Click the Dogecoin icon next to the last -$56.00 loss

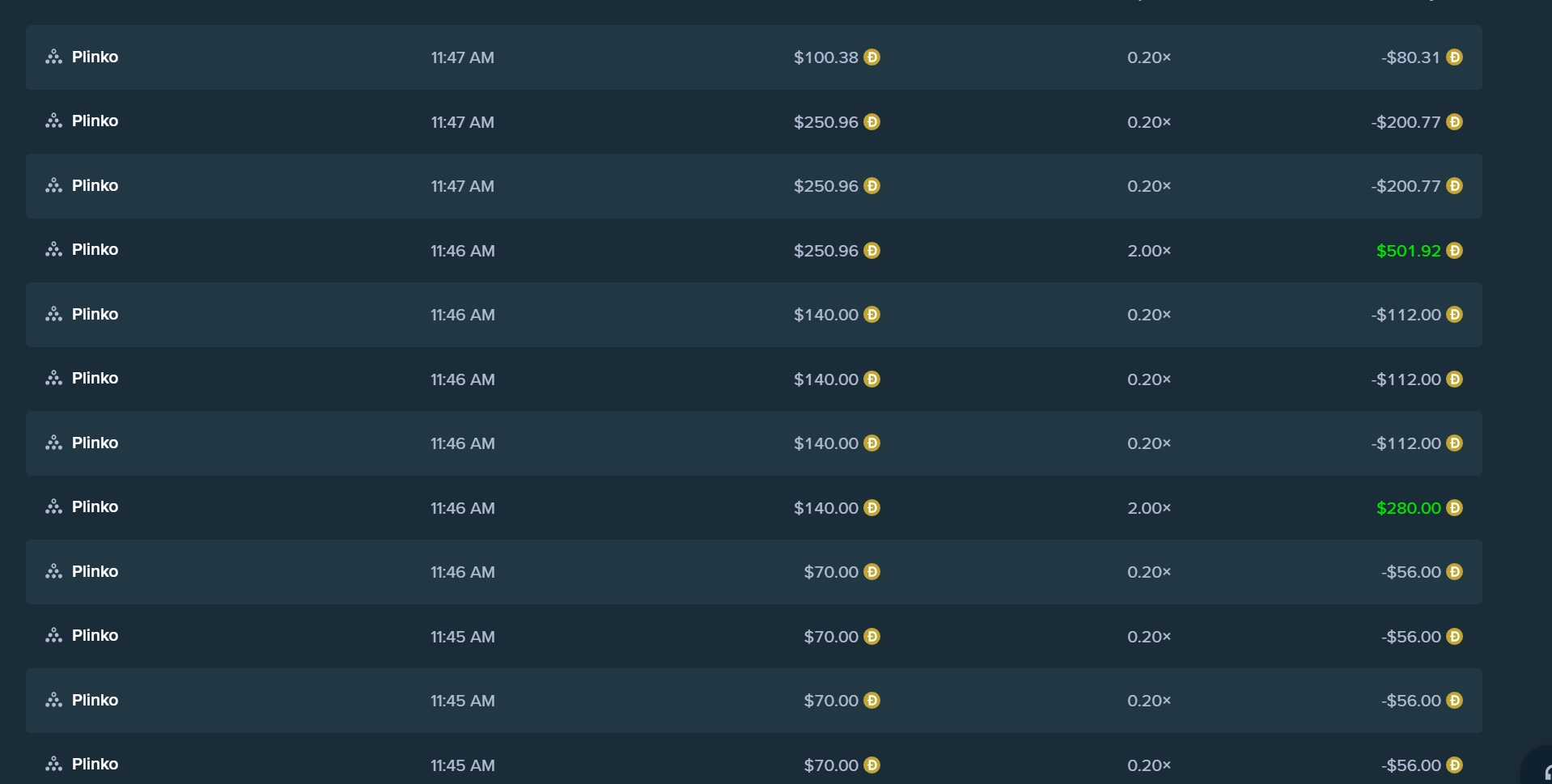coord(1456,765)
